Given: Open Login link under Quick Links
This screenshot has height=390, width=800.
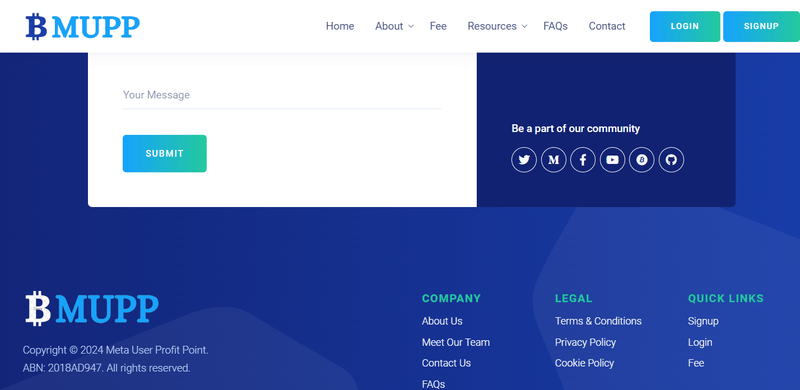Looking at the screenshot, I should (x=700, y=342).
